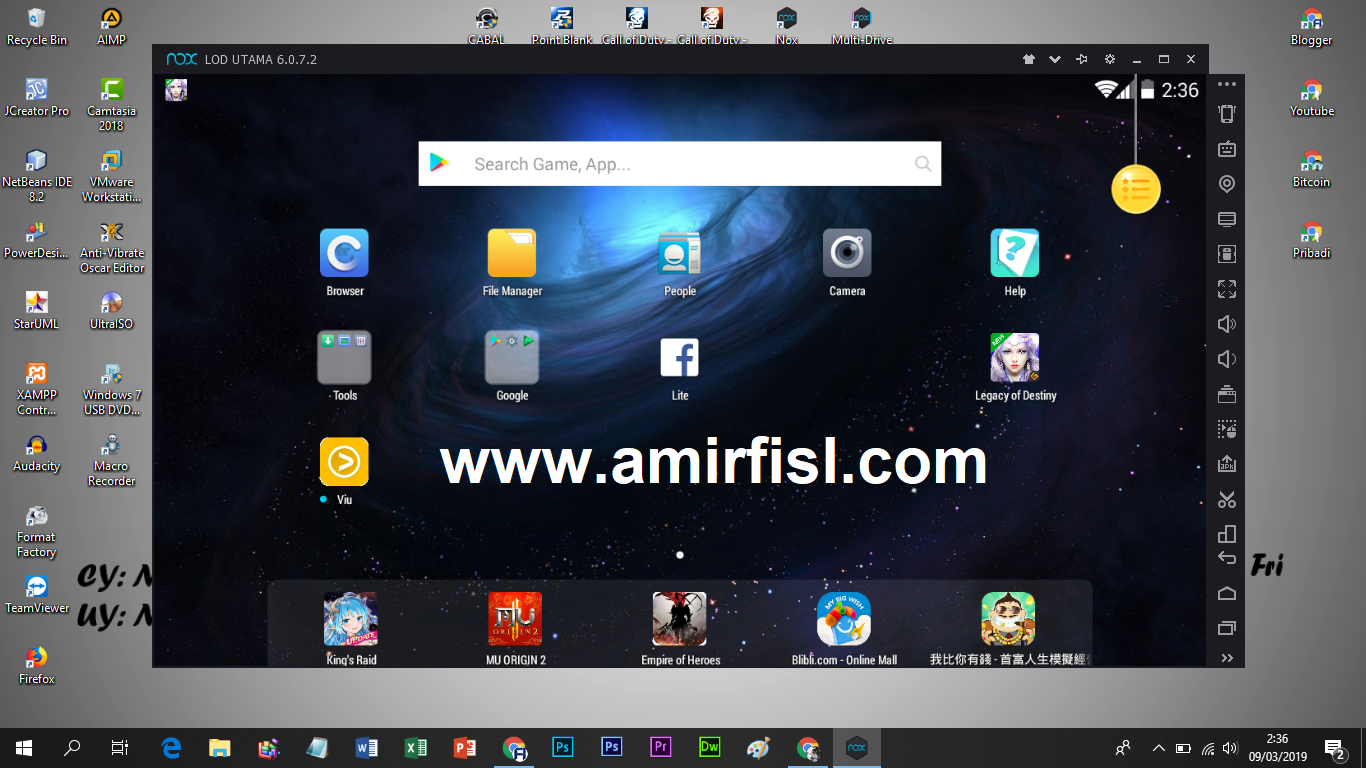Select Firefox desktop shortcut
1366x768 pixels.
tap(37, 665)
